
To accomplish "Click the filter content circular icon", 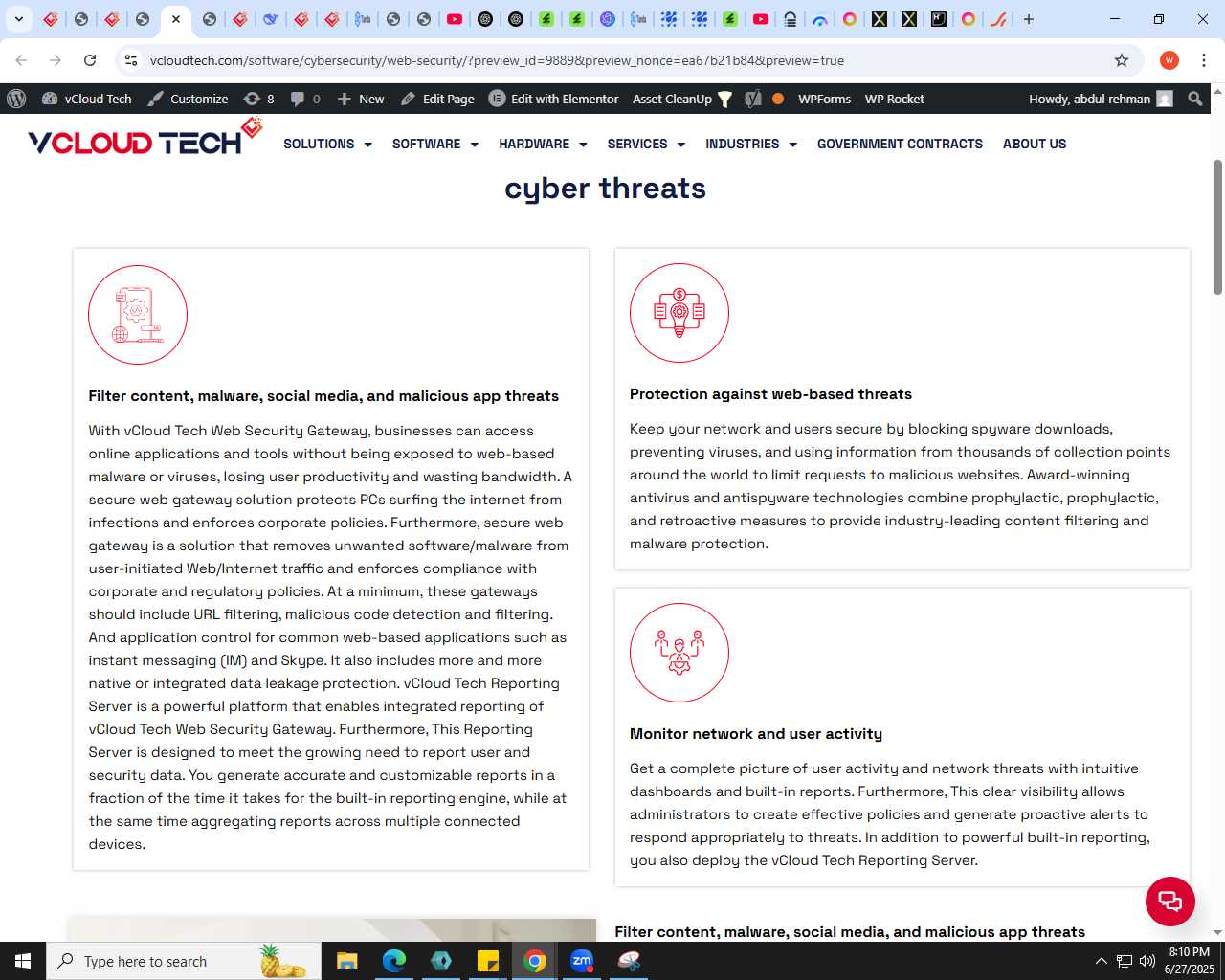I will pyautogui.click(x=138, y=315).
